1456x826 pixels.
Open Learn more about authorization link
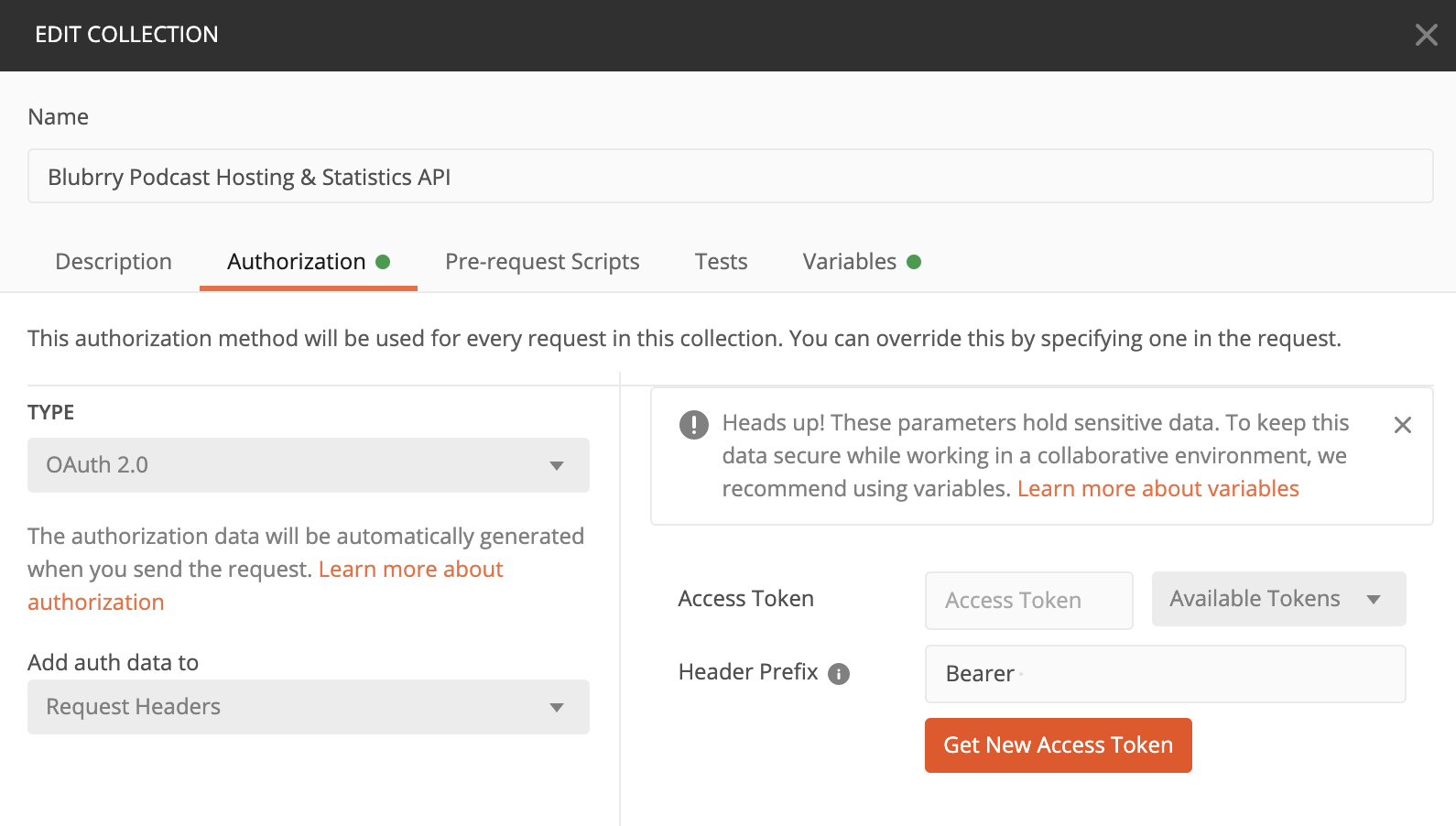click(x=265, y=586)
